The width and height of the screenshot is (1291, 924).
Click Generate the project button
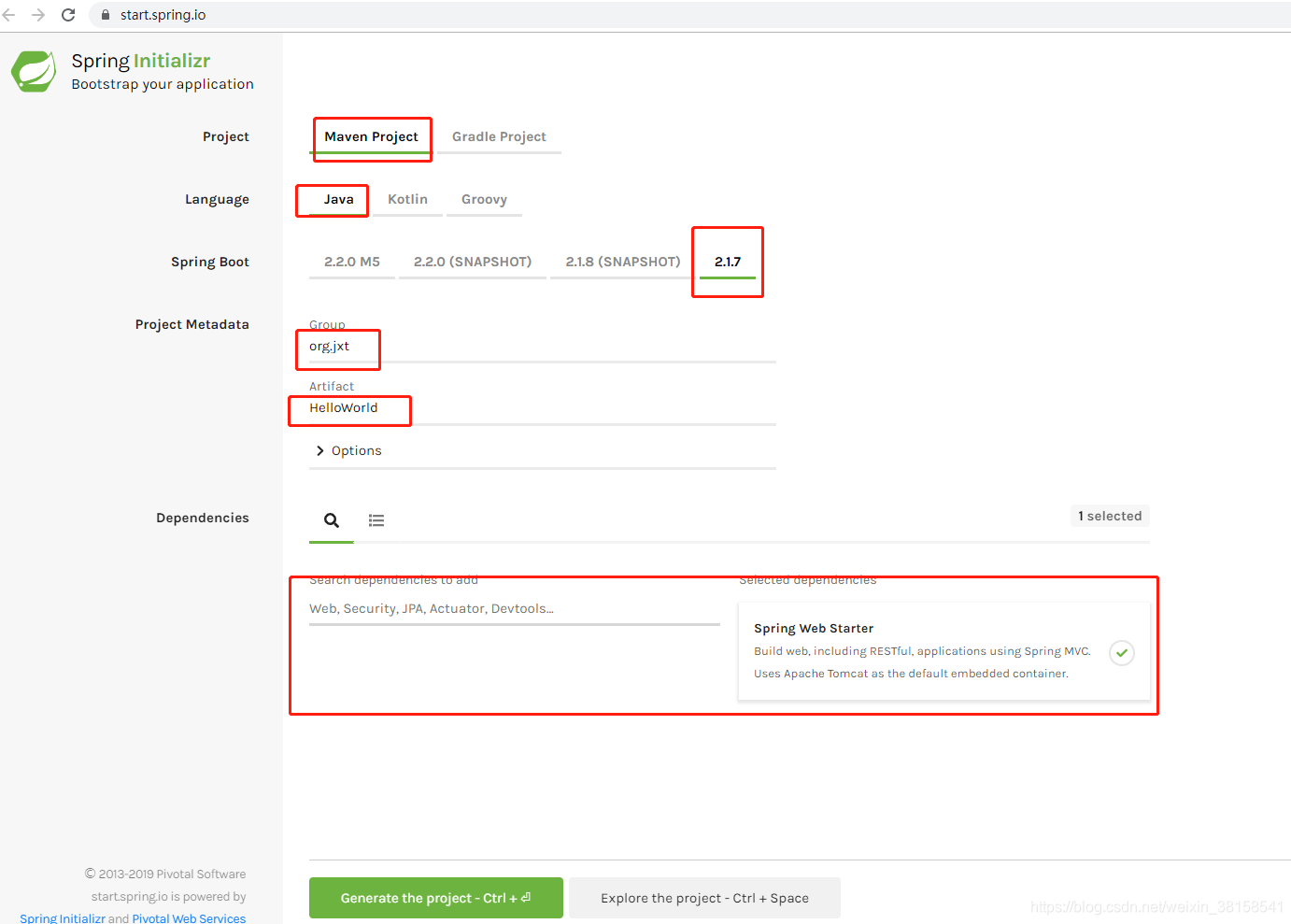[x=436, y=898]
